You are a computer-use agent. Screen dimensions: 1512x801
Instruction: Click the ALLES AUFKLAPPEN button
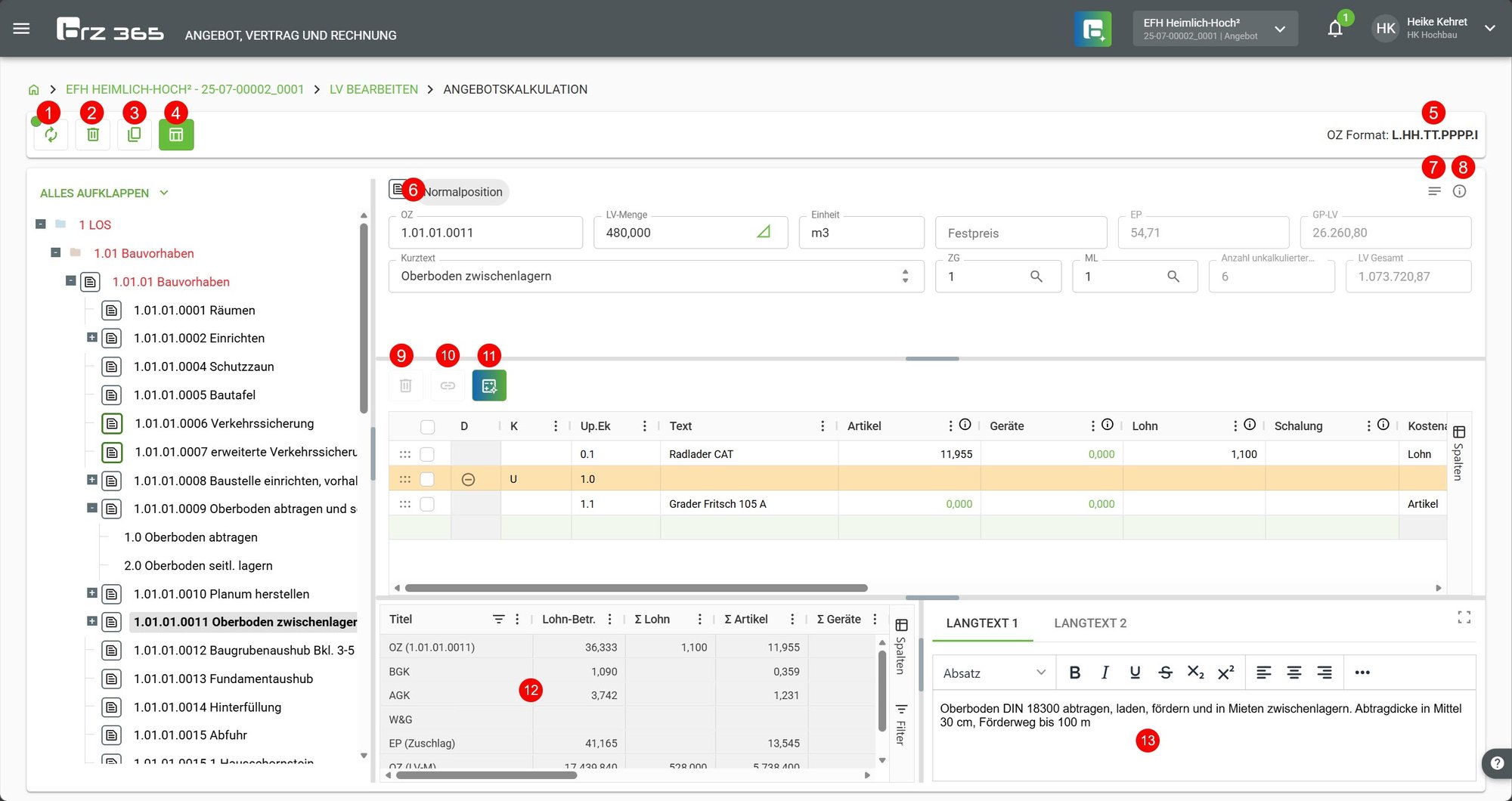[104, 193]
